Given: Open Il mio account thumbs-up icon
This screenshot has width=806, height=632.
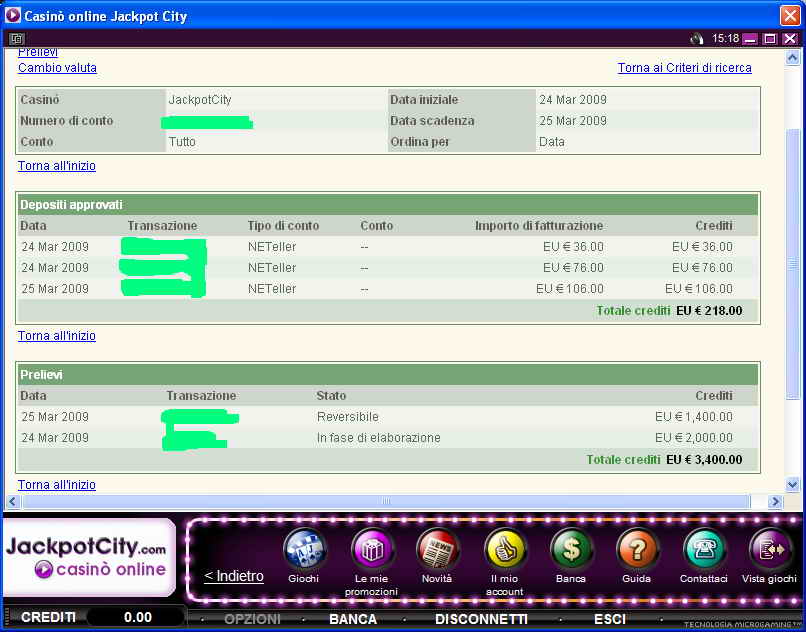Looking at the screenshot, I should (505, 549).
